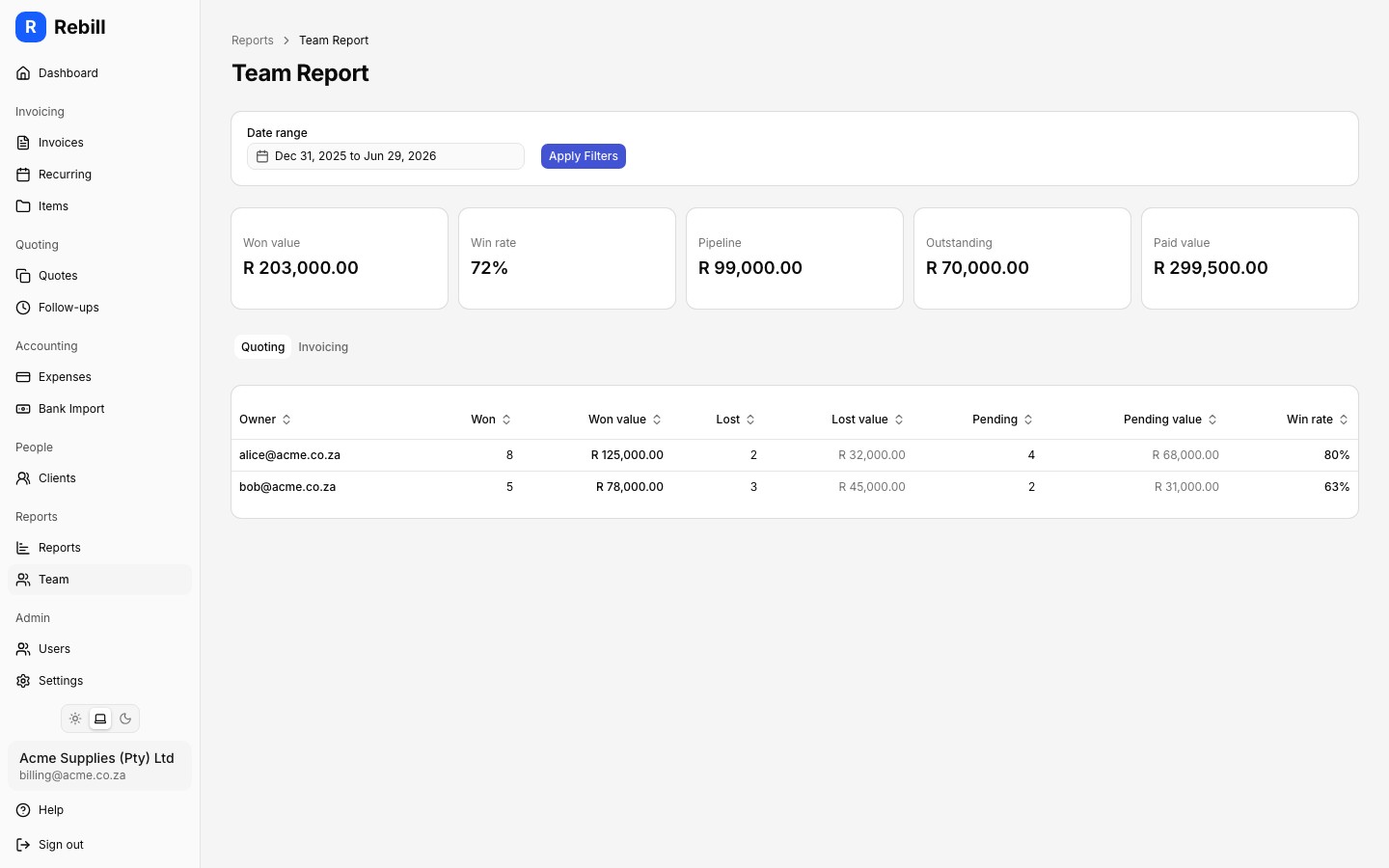The width and height of the screenshot is (1389, 868).
Task: Sort table by Pending column header
Action: 1003,420
